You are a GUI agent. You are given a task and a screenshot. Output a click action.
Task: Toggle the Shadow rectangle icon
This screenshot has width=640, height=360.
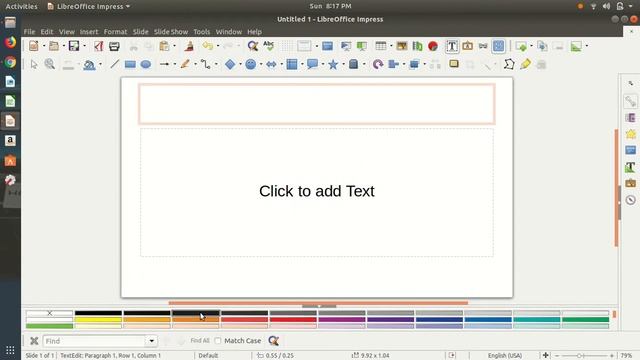tap(454, 64)
